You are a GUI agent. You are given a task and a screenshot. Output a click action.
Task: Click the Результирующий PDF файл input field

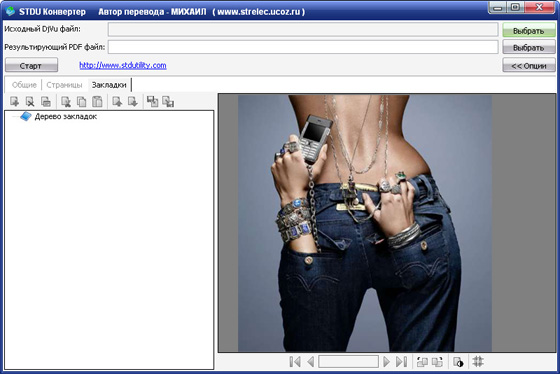click(303, 47)
